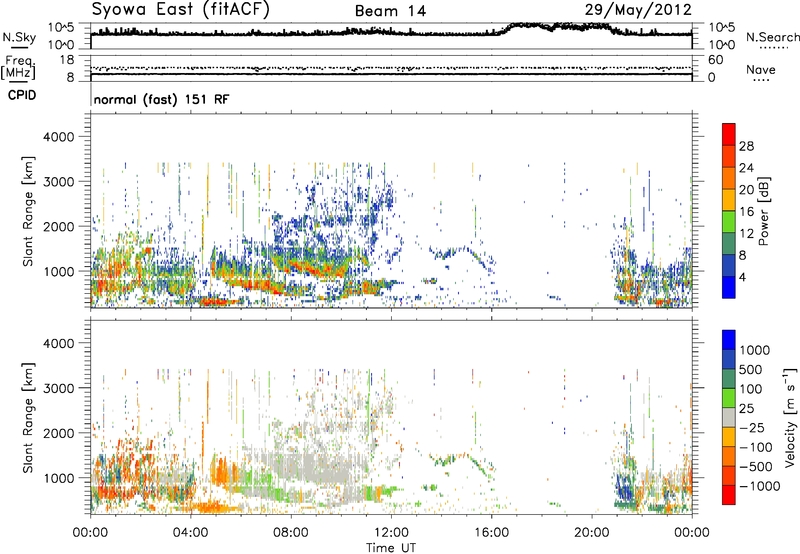The width and height of the screenshot is (800, 554).
Task: Click the 18 tick on the frequency axis
Action: pos(67,60)
